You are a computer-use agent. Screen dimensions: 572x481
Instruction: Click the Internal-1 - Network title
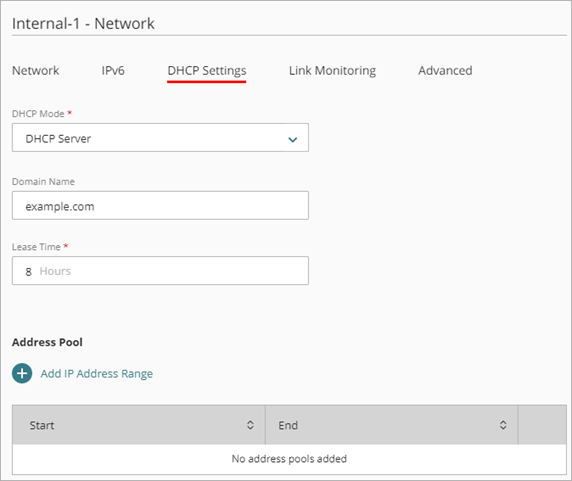click(83, 24)
